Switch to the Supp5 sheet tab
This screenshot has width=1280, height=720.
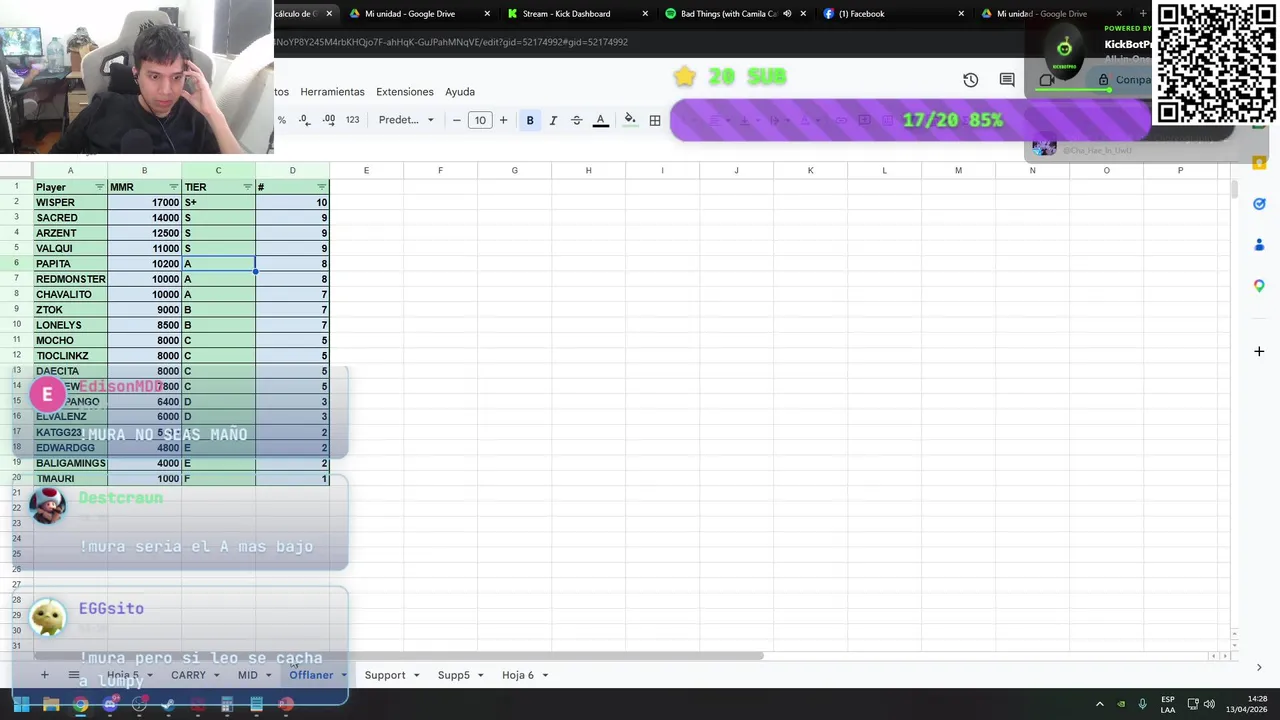(453, 675)
